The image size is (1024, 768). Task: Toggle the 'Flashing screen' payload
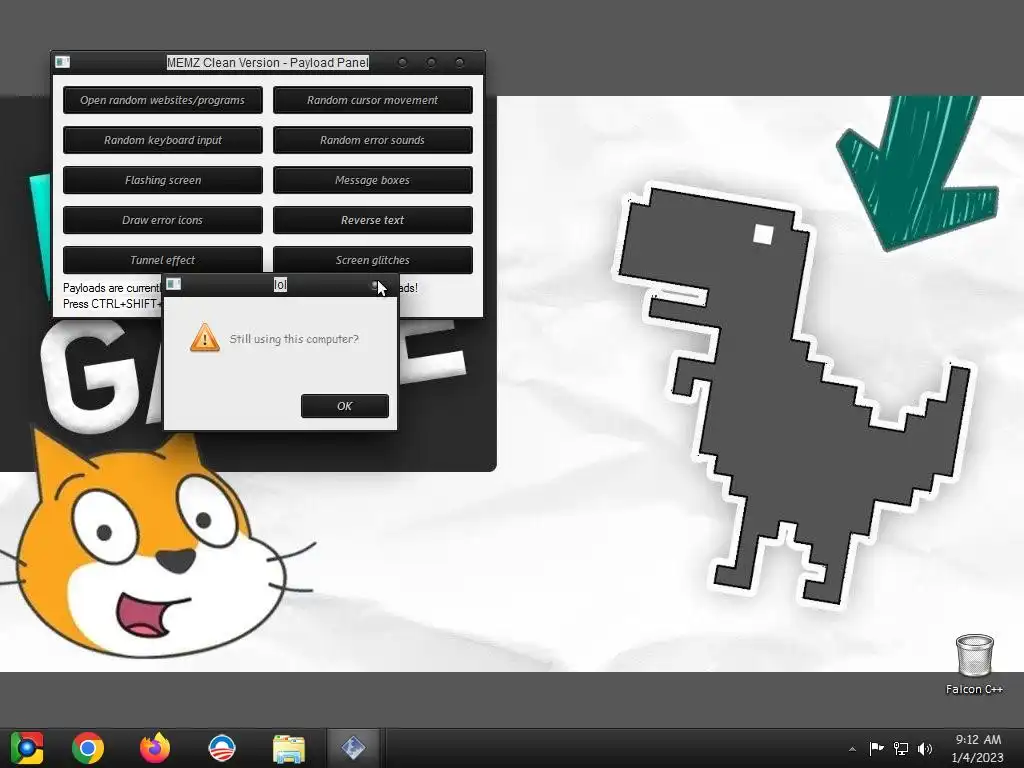(163, 180)
